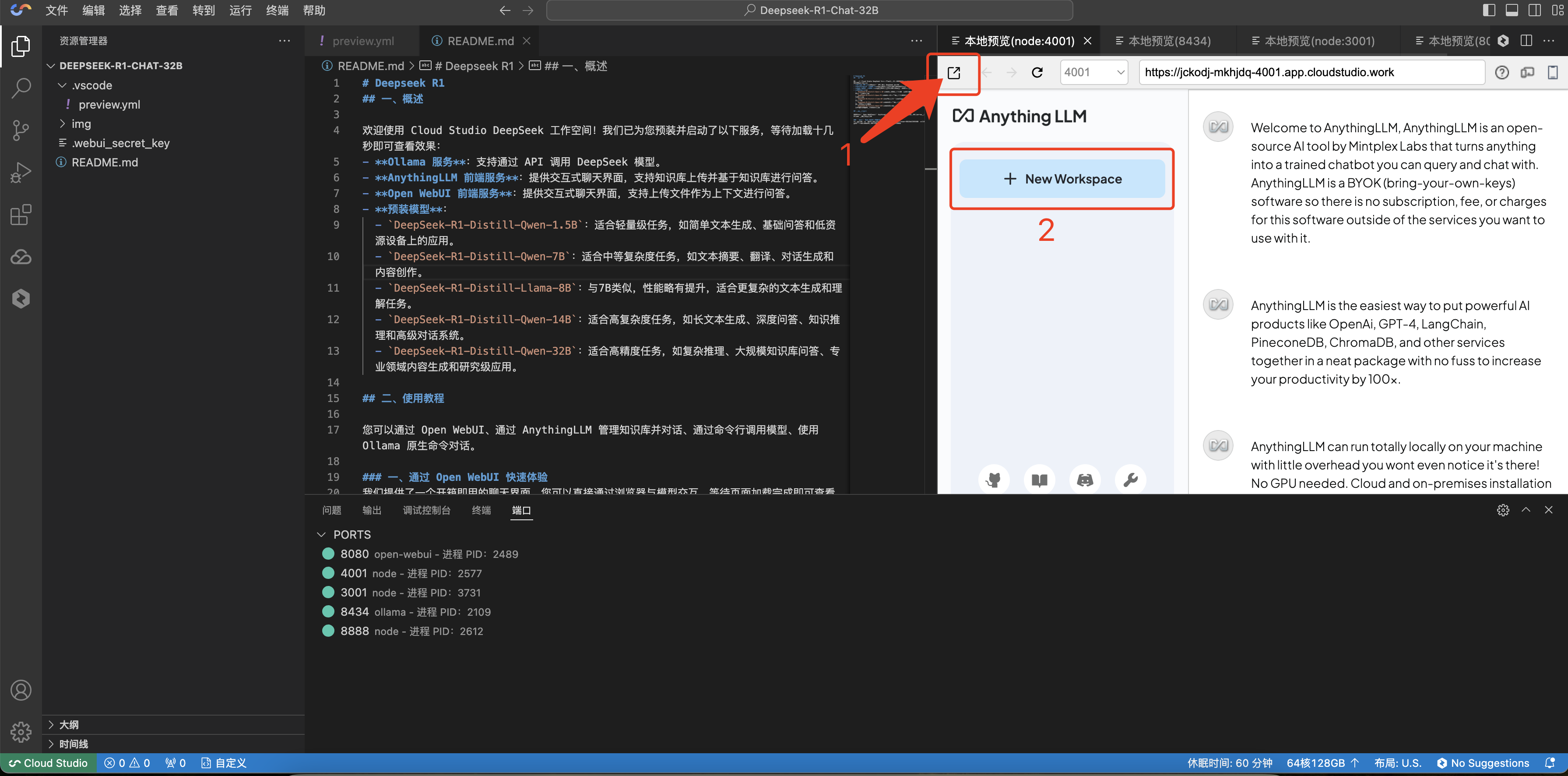Toggle the secondary side bar layout

(1535, 11)
